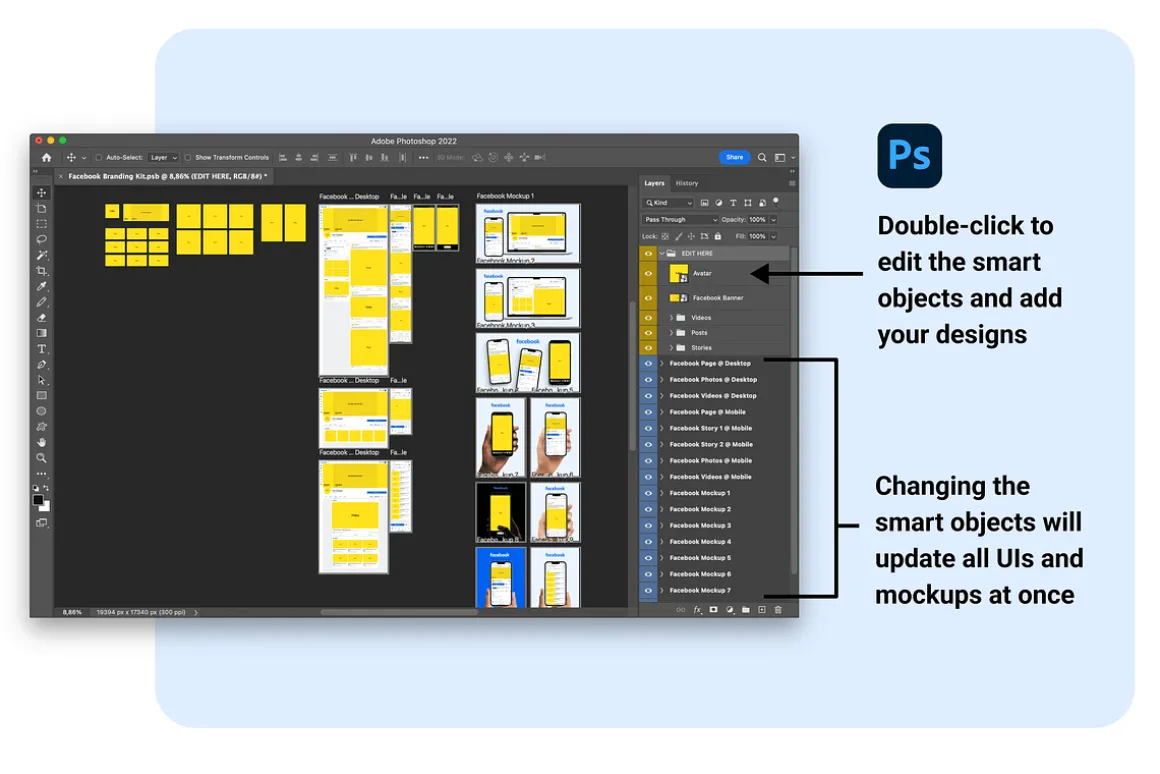The height and width of the screenshot is (774, 1160).
Task: Select the Eyedropper tool
Action: [x=41, y=286]
